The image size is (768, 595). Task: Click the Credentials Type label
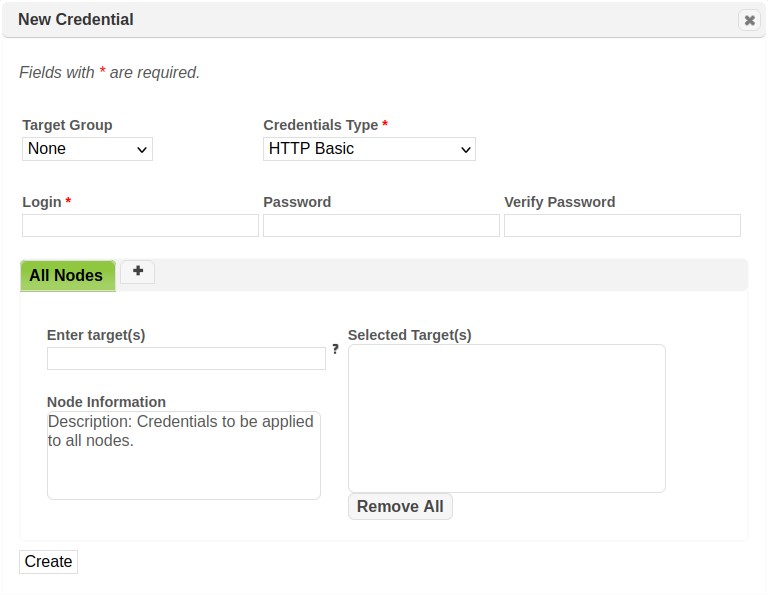tap(320, 125)
